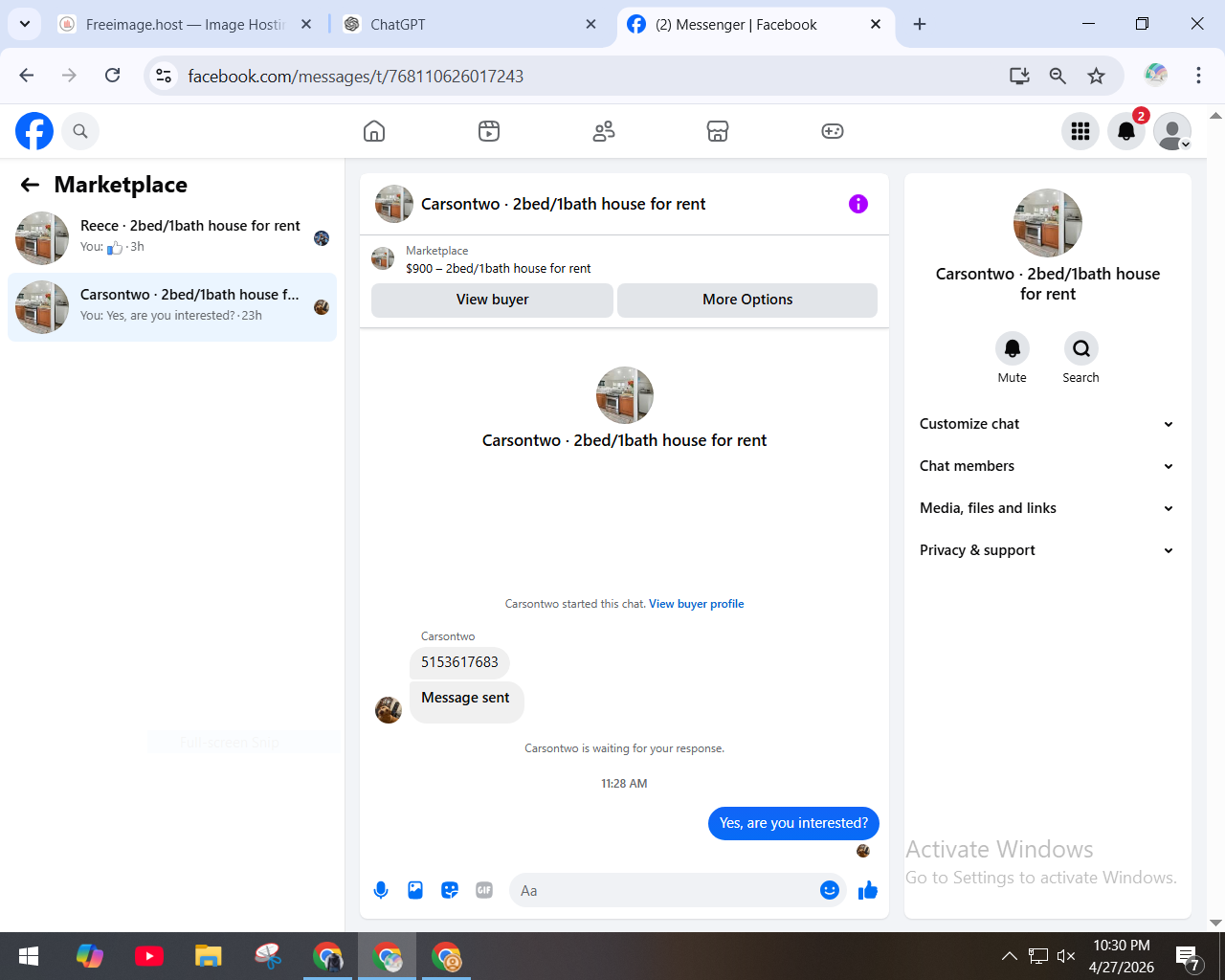
Task: Open the chat header listing thumbnail
Action: click(394, 204)
